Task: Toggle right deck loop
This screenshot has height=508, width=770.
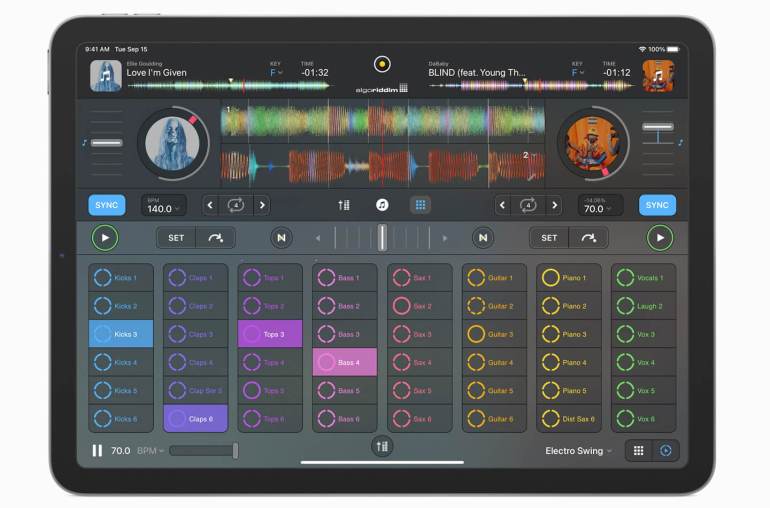Action: pos(528,205)
